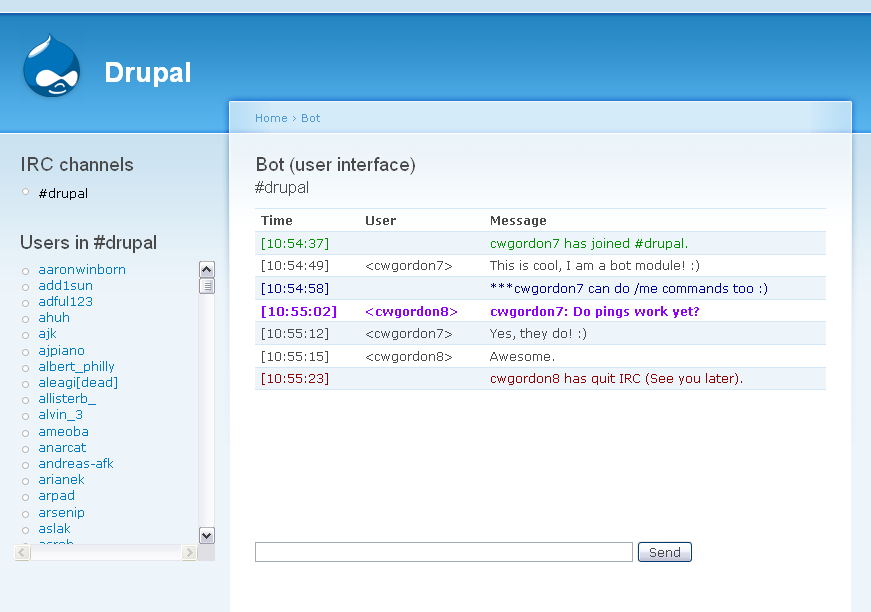Image resolution: width=871 pixels, height=612 pixels.
Task: Select andreas-afk in the user list
Action: (75, 464)
